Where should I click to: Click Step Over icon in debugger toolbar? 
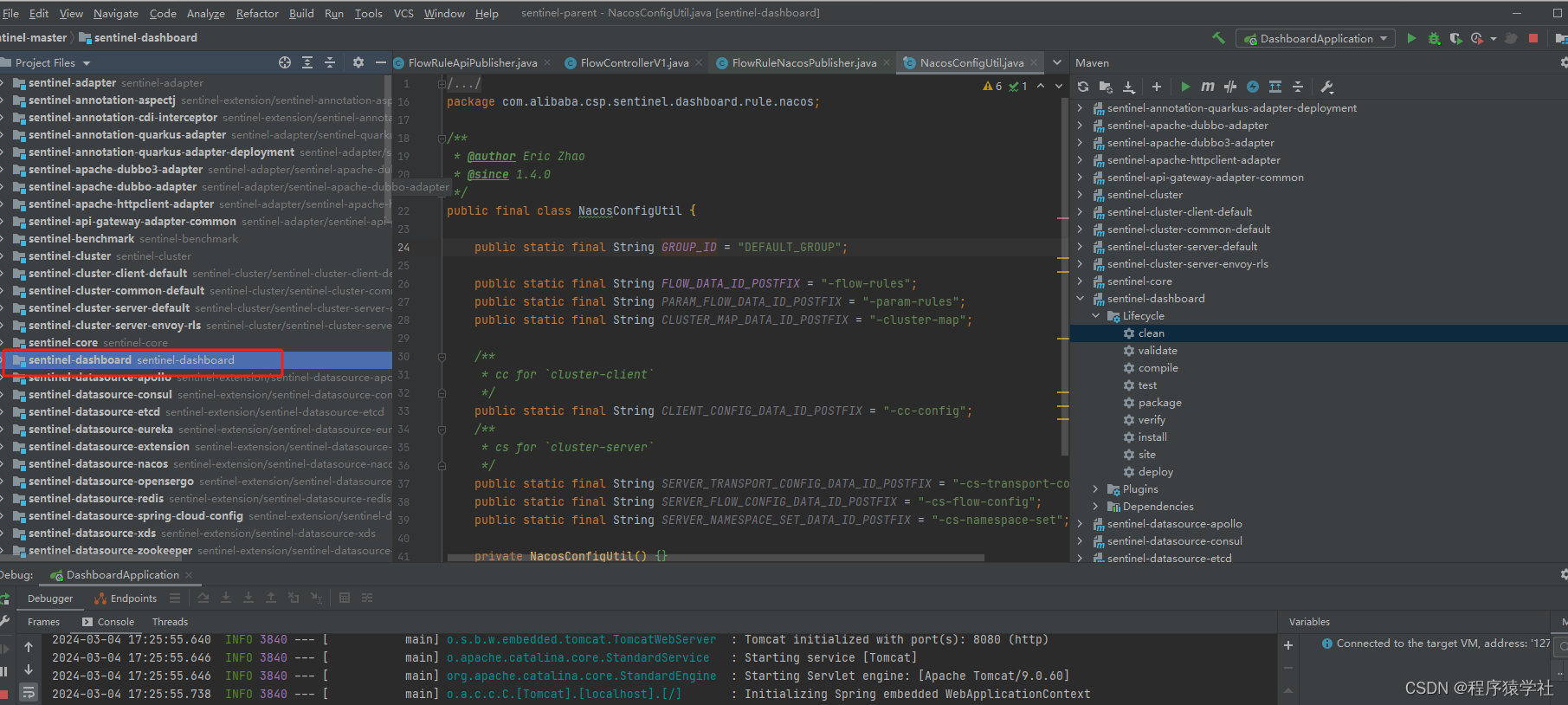click(203, 598)
